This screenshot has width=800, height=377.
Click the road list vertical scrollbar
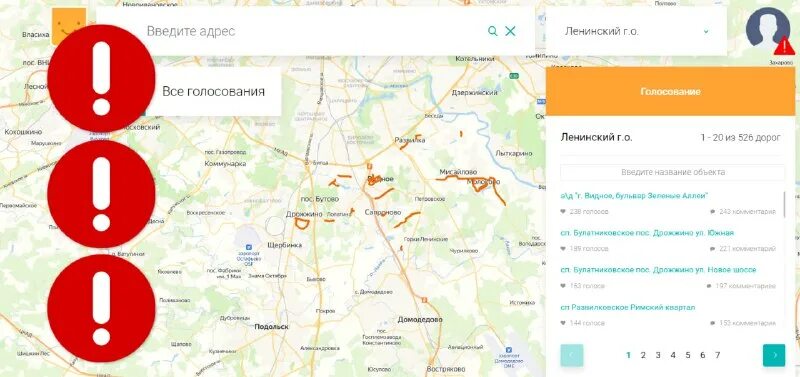click(x=784, y=204)
